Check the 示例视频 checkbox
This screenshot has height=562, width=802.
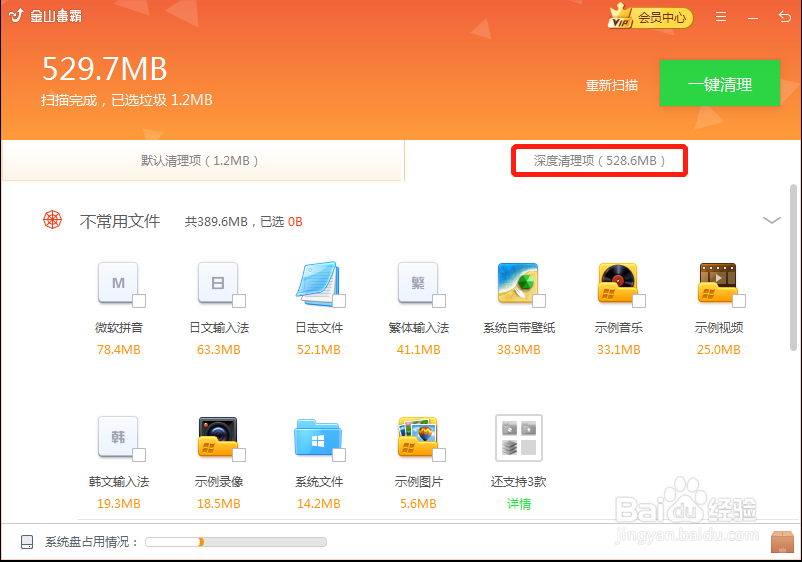(739, 301)
